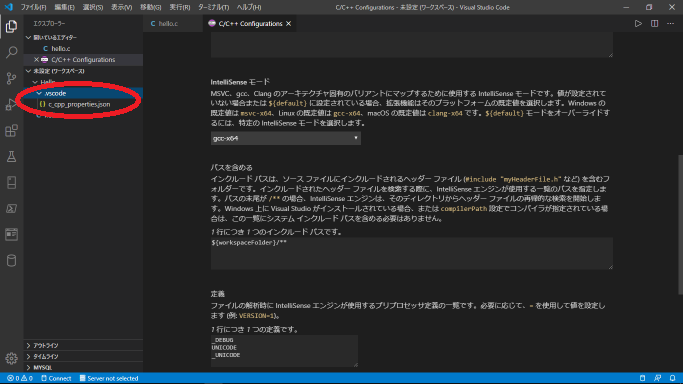Open the IntelliSense mode gcc-x64 dropdown
Image resolution: width=683 pixels, height=384 pixels.
(x=285, y=138)
